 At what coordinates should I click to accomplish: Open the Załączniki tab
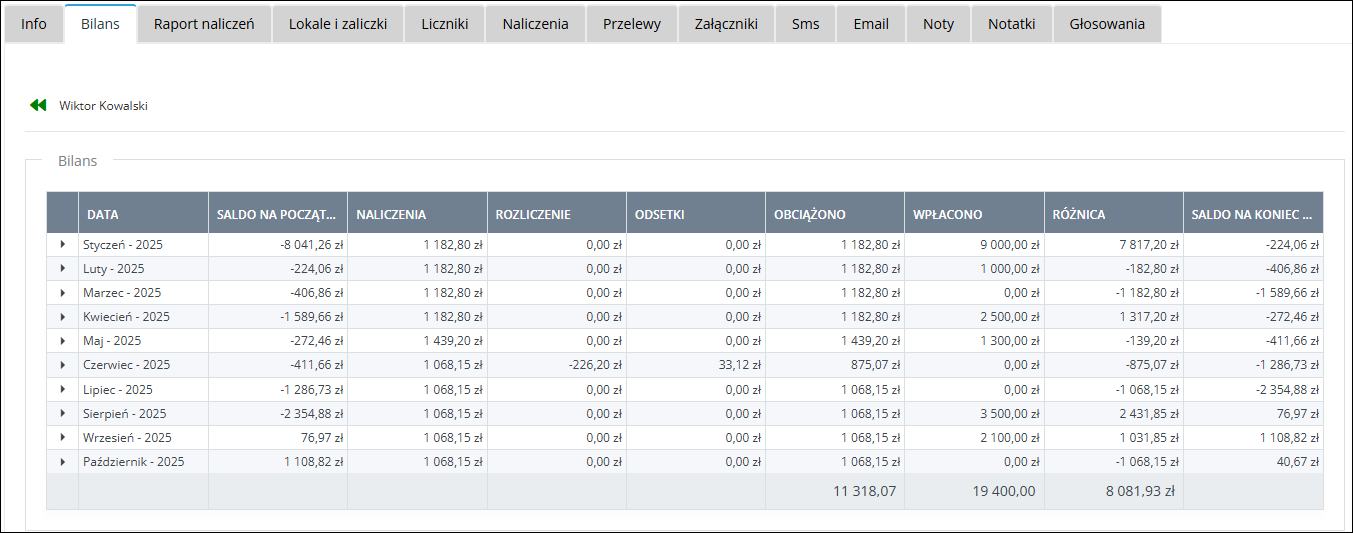(726, 24)
